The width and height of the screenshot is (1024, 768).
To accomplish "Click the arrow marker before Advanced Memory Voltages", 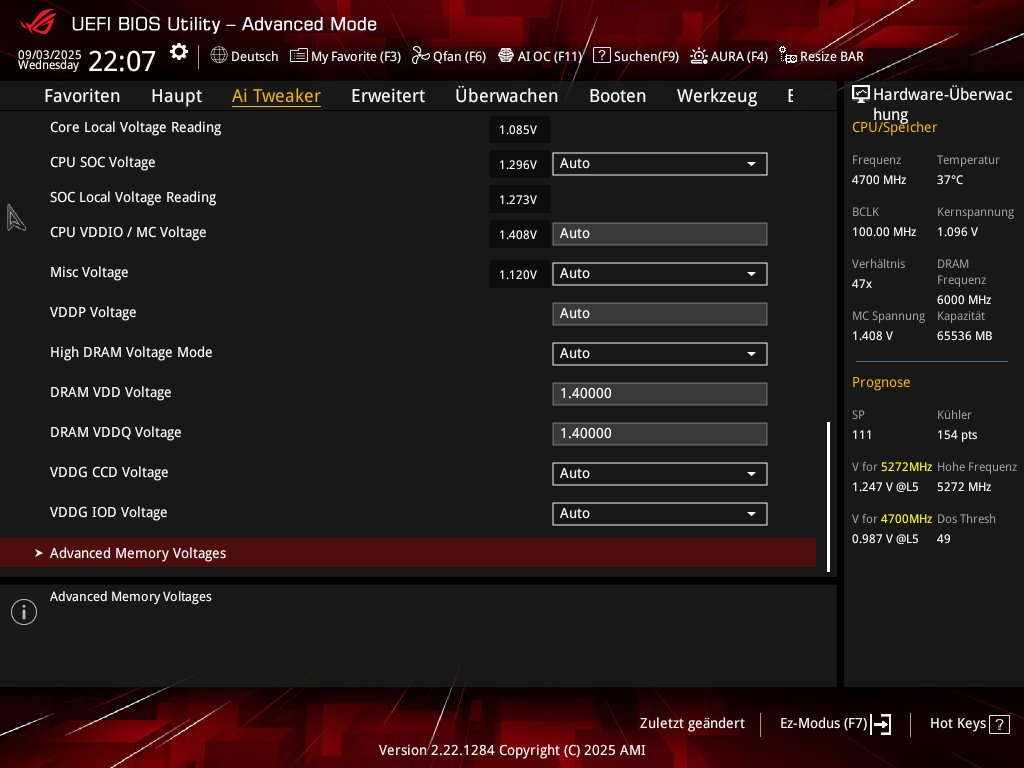I will coord(39,553).
